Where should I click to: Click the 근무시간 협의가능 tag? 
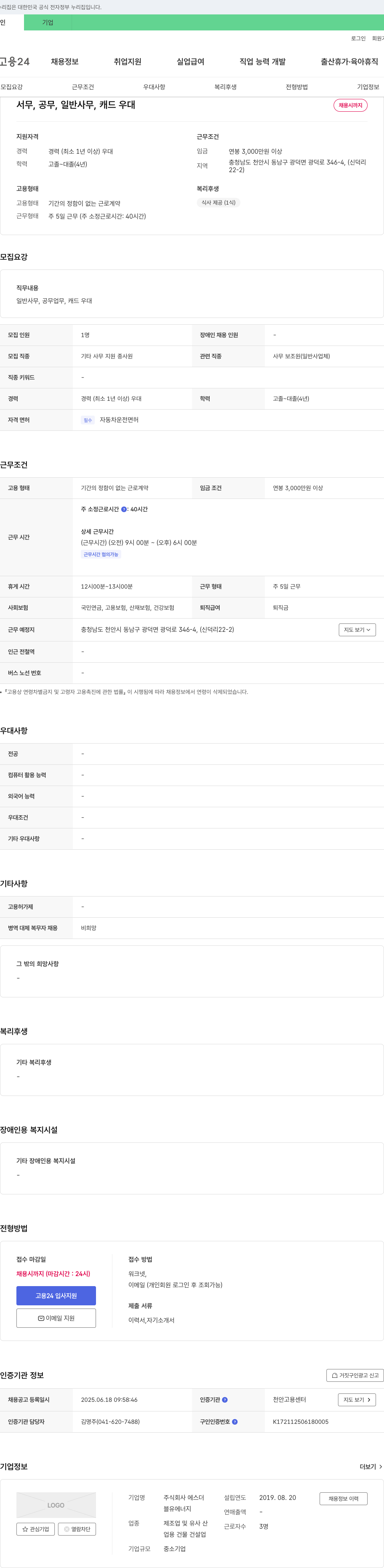(101, 555)
